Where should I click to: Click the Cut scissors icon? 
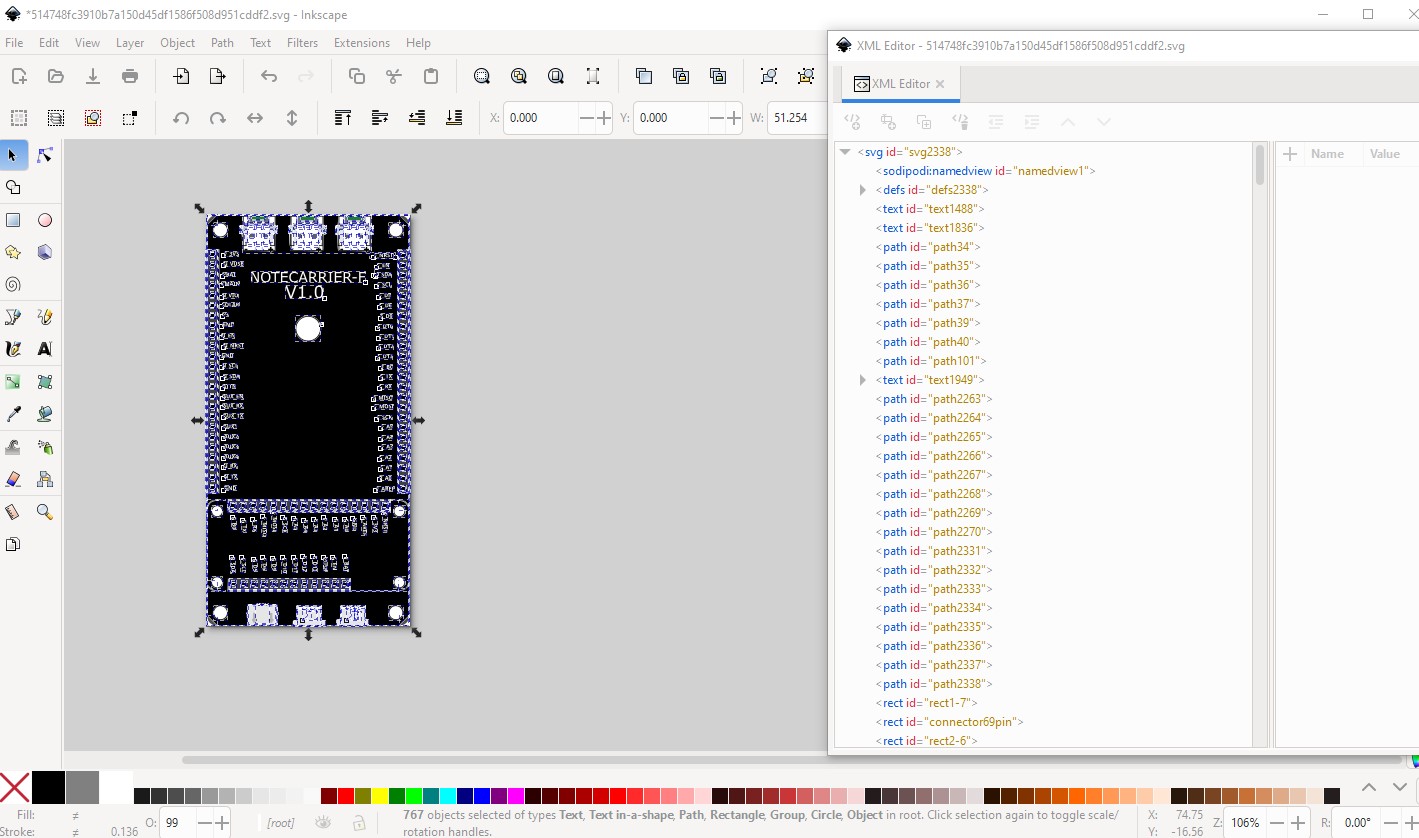pos(394,76)
